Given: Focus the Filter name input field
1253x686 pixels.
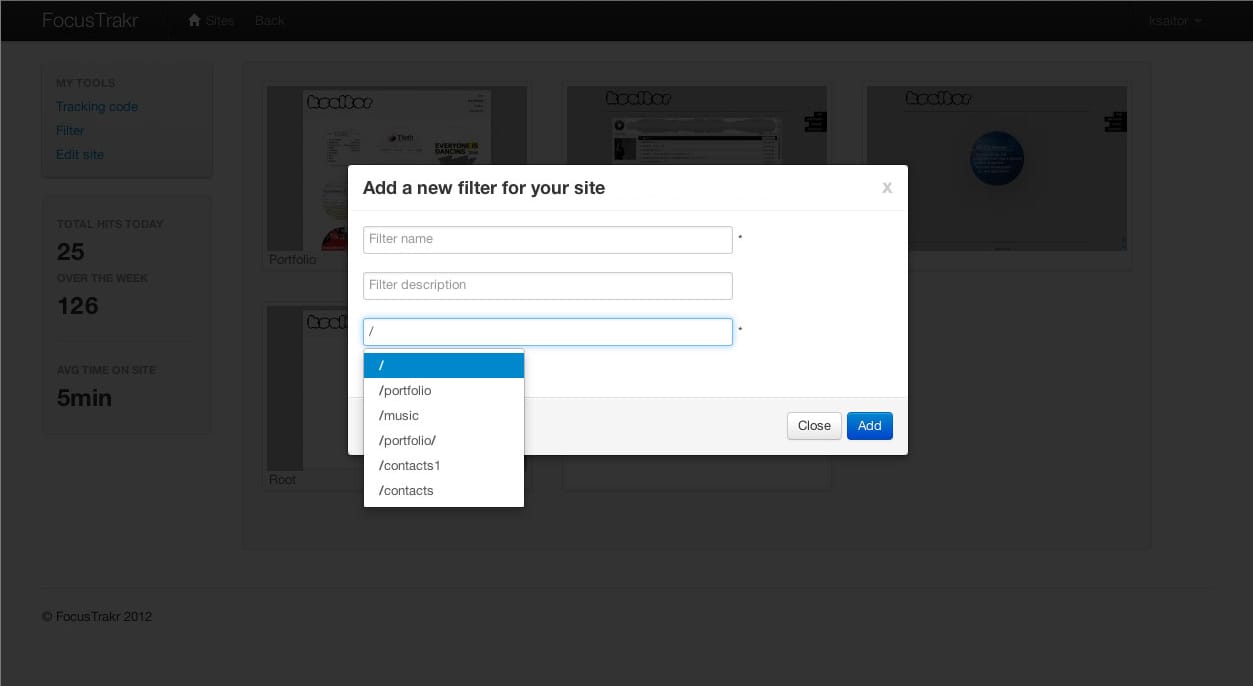Looking at the screenshot, I should pos(548,240).
